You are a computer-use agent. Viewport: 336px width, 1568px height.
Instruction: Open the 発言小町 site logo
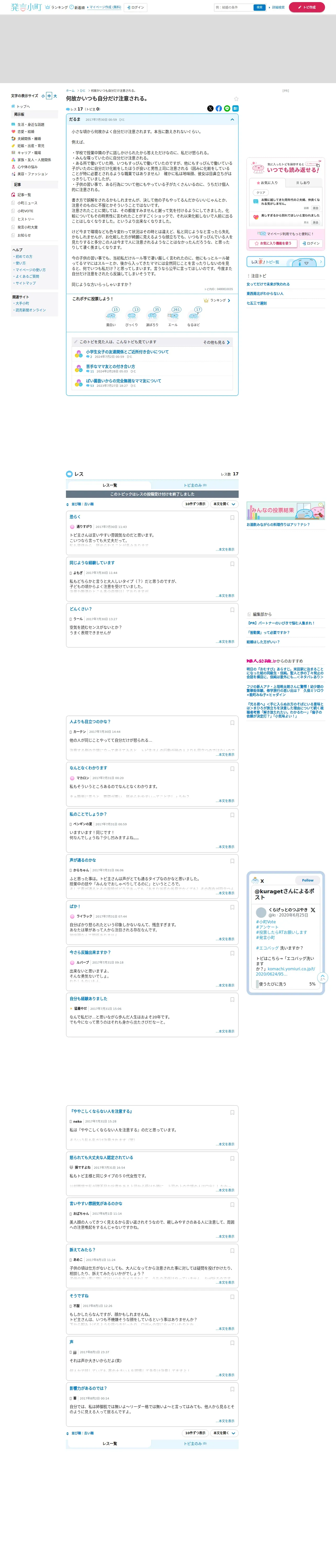tap(26, 7)
